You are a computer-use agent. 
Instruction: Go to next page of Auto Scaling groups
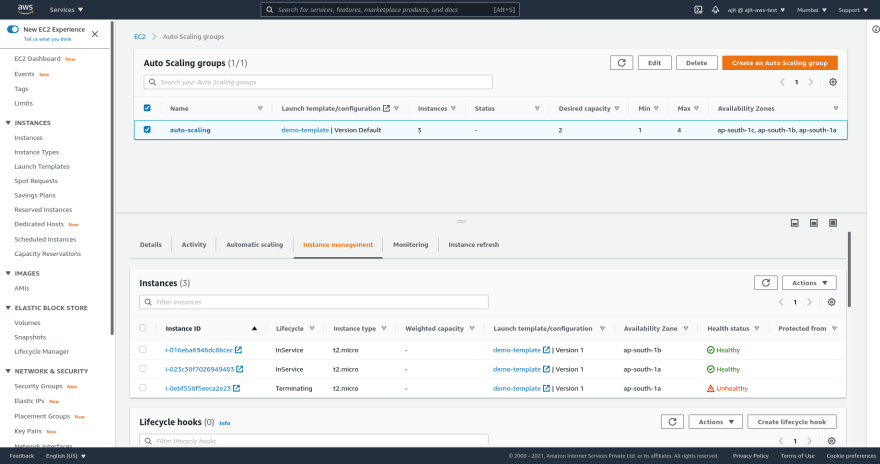pos(811,82)
